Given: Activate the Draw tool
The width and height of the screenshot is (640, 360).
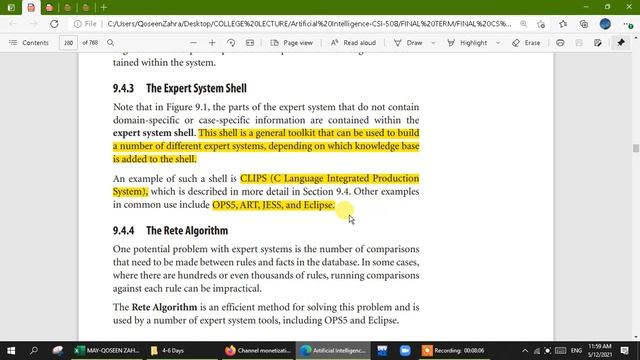Looking at the screenshot, I should coord(408,43).
